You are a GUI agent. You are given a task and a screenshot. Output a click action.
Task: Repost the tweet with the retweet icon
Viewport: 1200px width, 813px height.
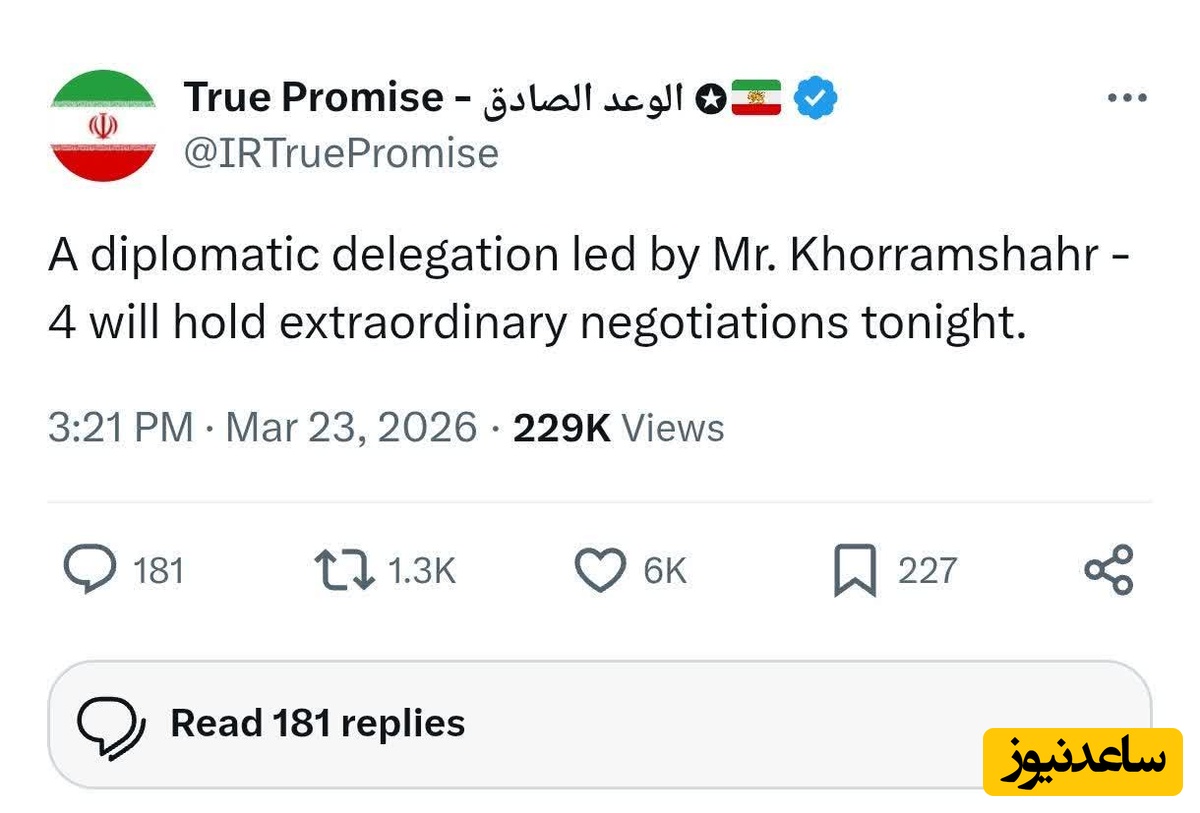[x=344, y=570]
